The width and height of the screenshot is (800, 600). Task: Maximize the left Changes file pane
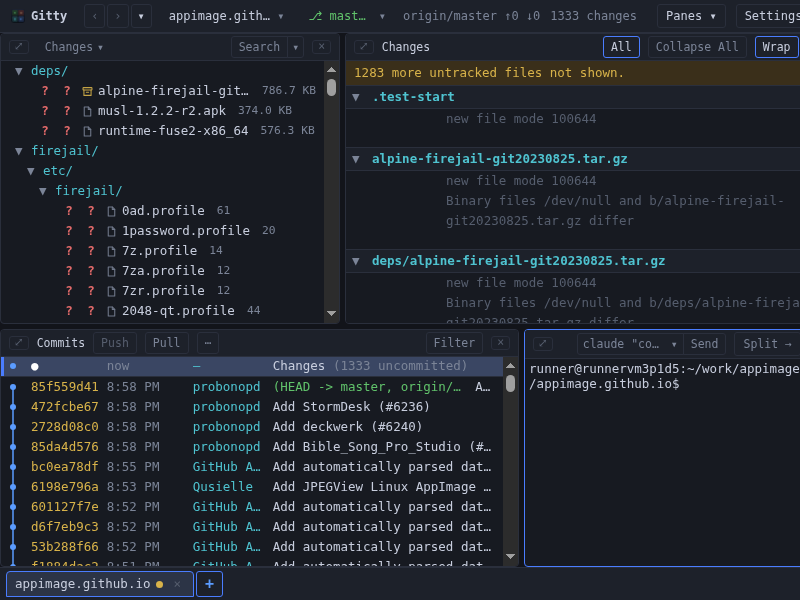click(x=19, y=47)
